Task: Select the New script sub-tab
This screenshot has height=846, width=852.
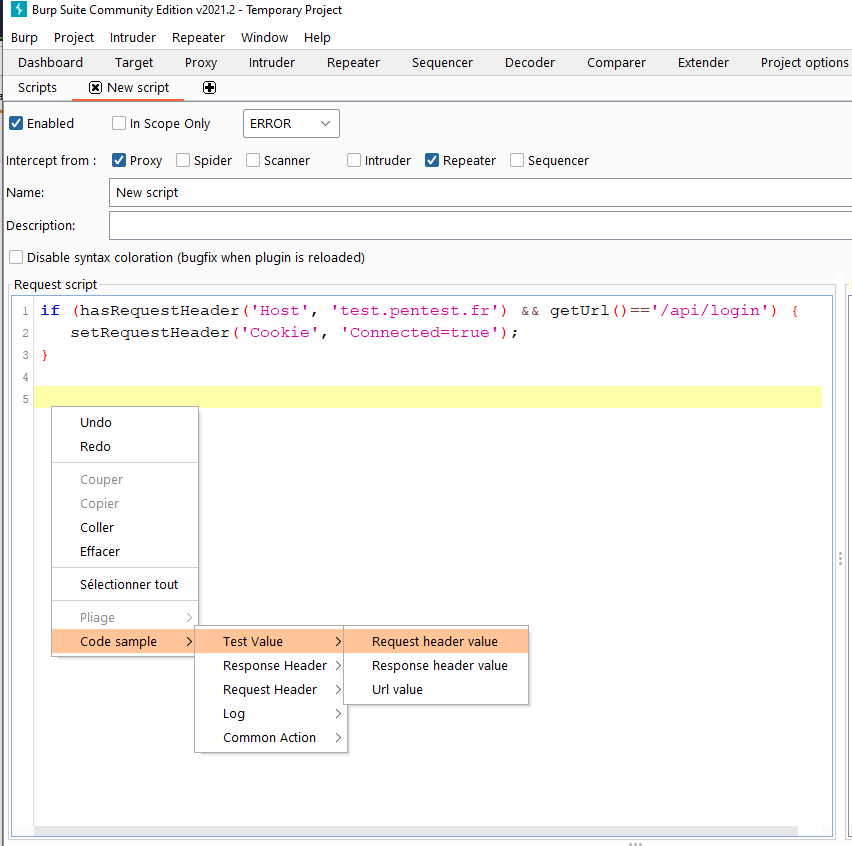Action: (138, 87)
